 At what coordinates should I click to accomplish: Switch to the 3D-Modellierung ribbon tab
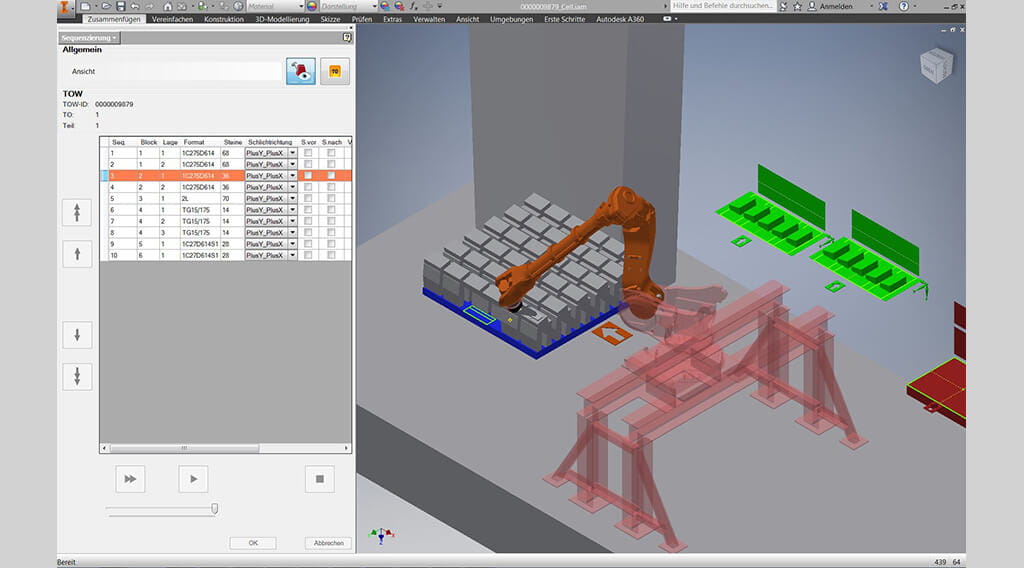(x=280, y=19)
